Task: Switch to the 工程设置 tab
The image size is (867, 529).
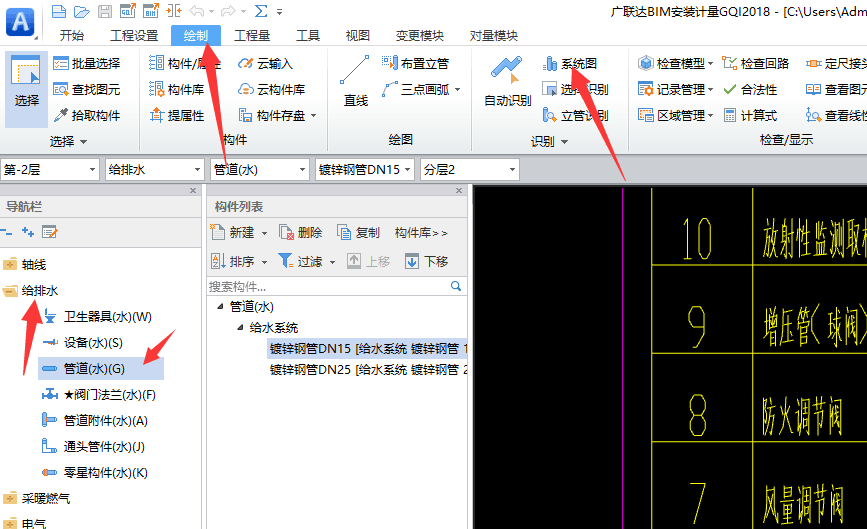Action: pyautogui.click(x=134, y=36)
